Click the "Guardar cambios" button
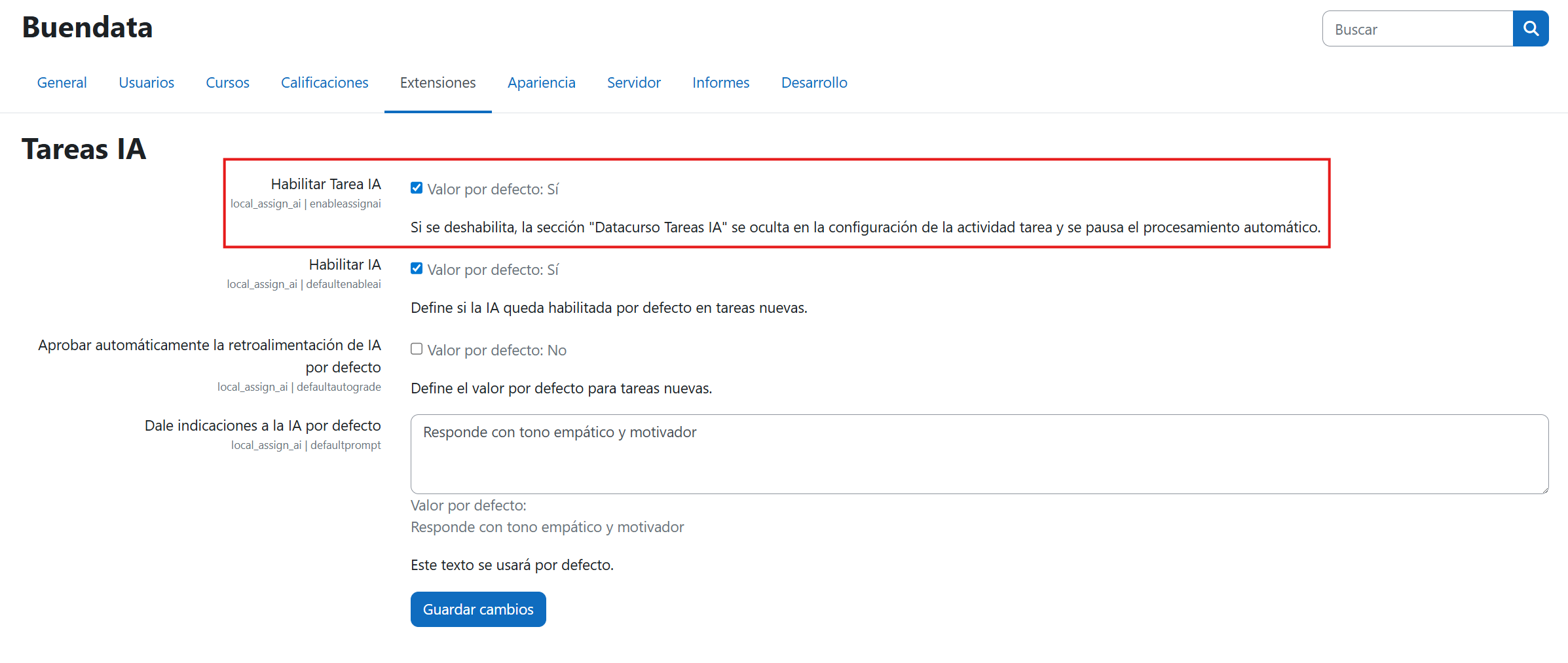 tap(477, 609)
